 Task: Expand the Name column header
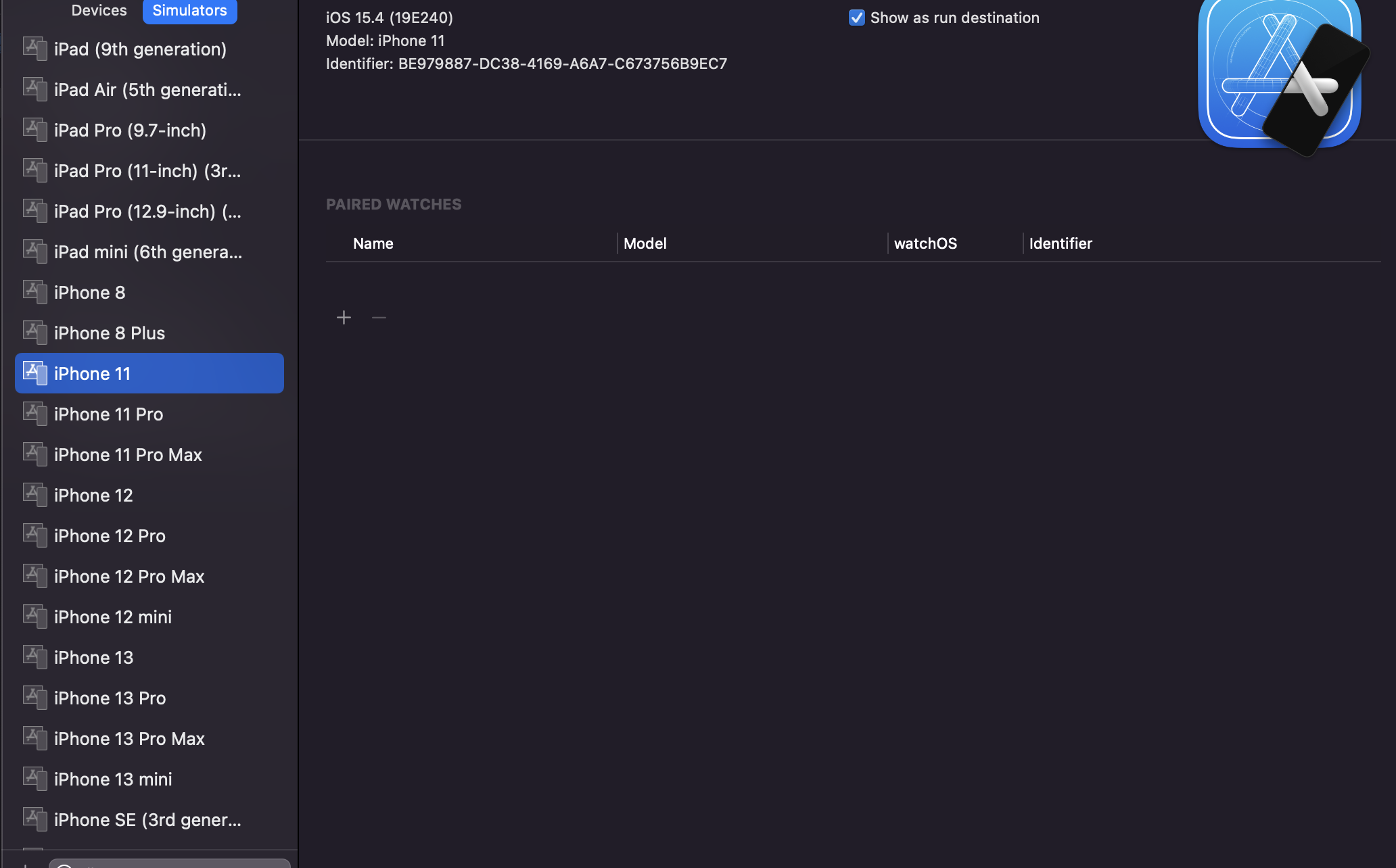[x=618, y=243]
